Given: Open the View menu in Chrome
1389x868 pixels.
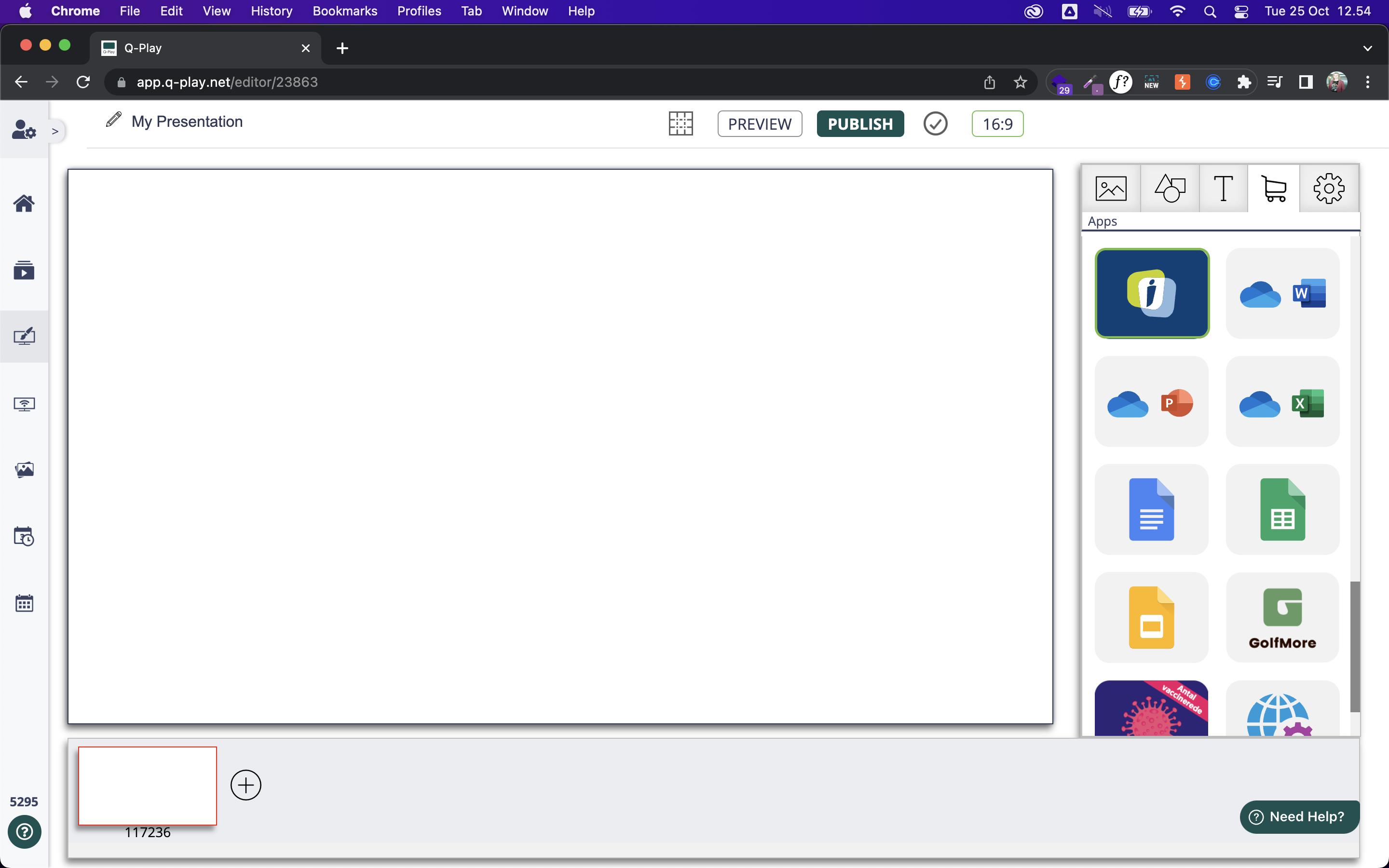Looking at the screenshot, I should coord(216,12).
